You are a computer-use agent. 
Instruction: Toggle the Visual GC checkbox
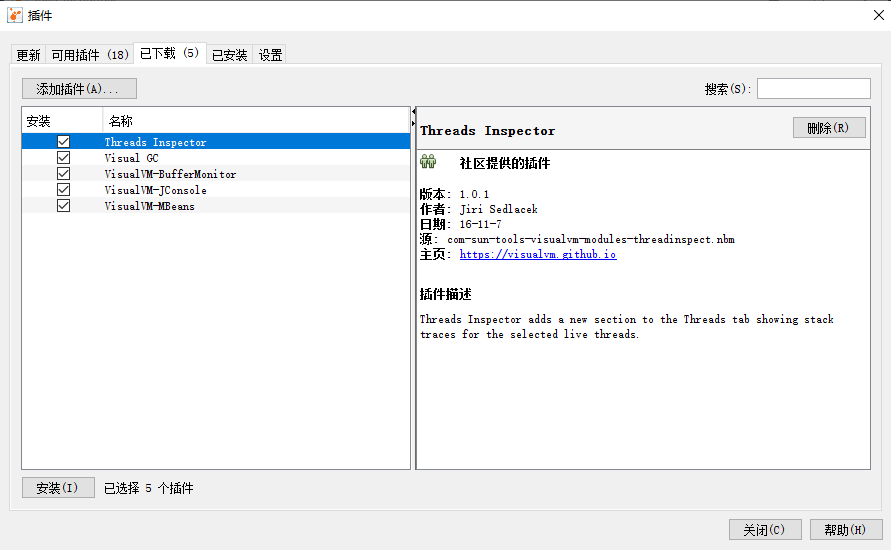click(64, 158)
